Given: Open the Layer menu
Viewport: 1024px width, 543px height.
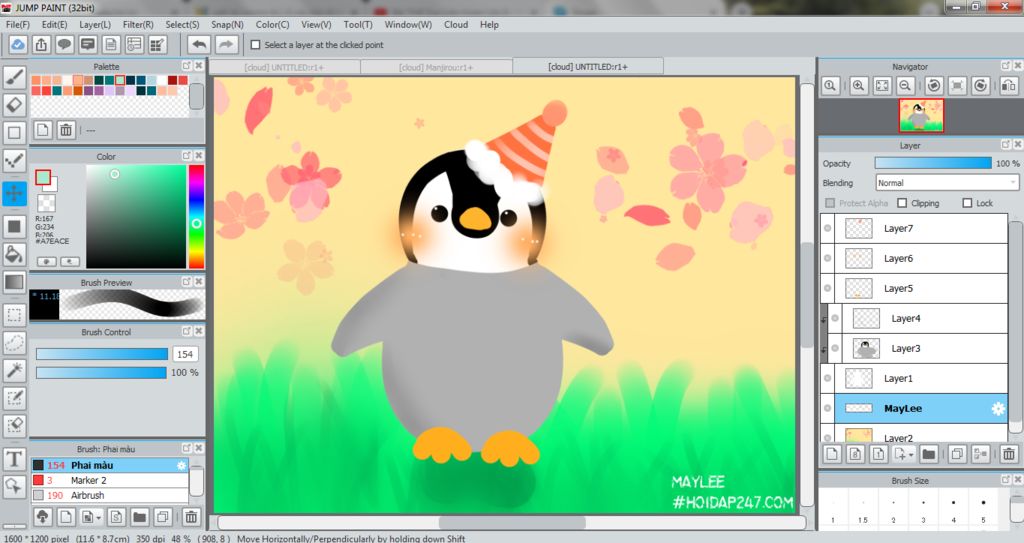Looking at the screenshot, I should (95, 24).
